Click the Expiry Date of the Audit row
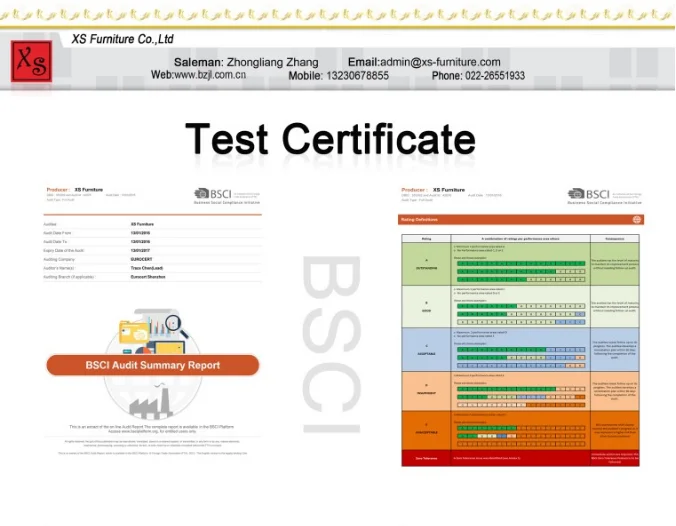 coord(153,250)
